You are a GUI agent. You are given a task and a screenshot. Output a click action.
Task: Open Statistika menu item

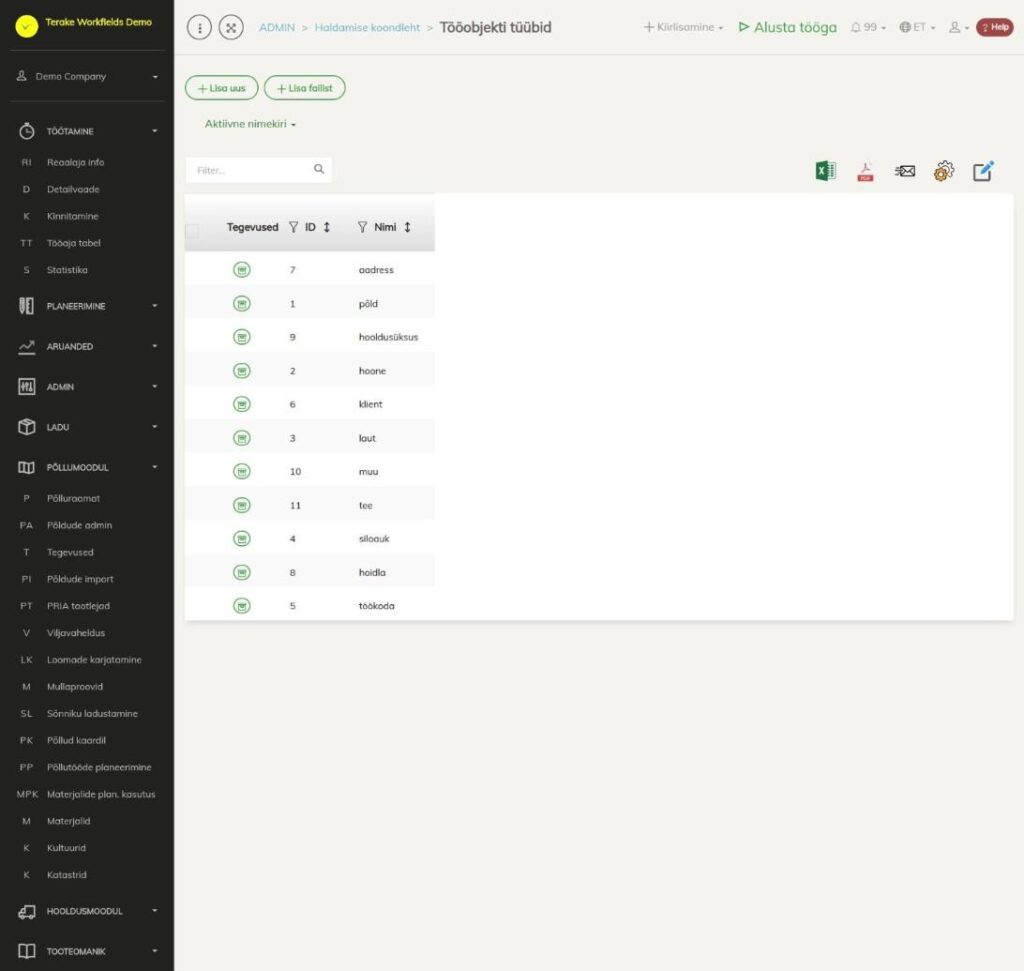point(67,270)
